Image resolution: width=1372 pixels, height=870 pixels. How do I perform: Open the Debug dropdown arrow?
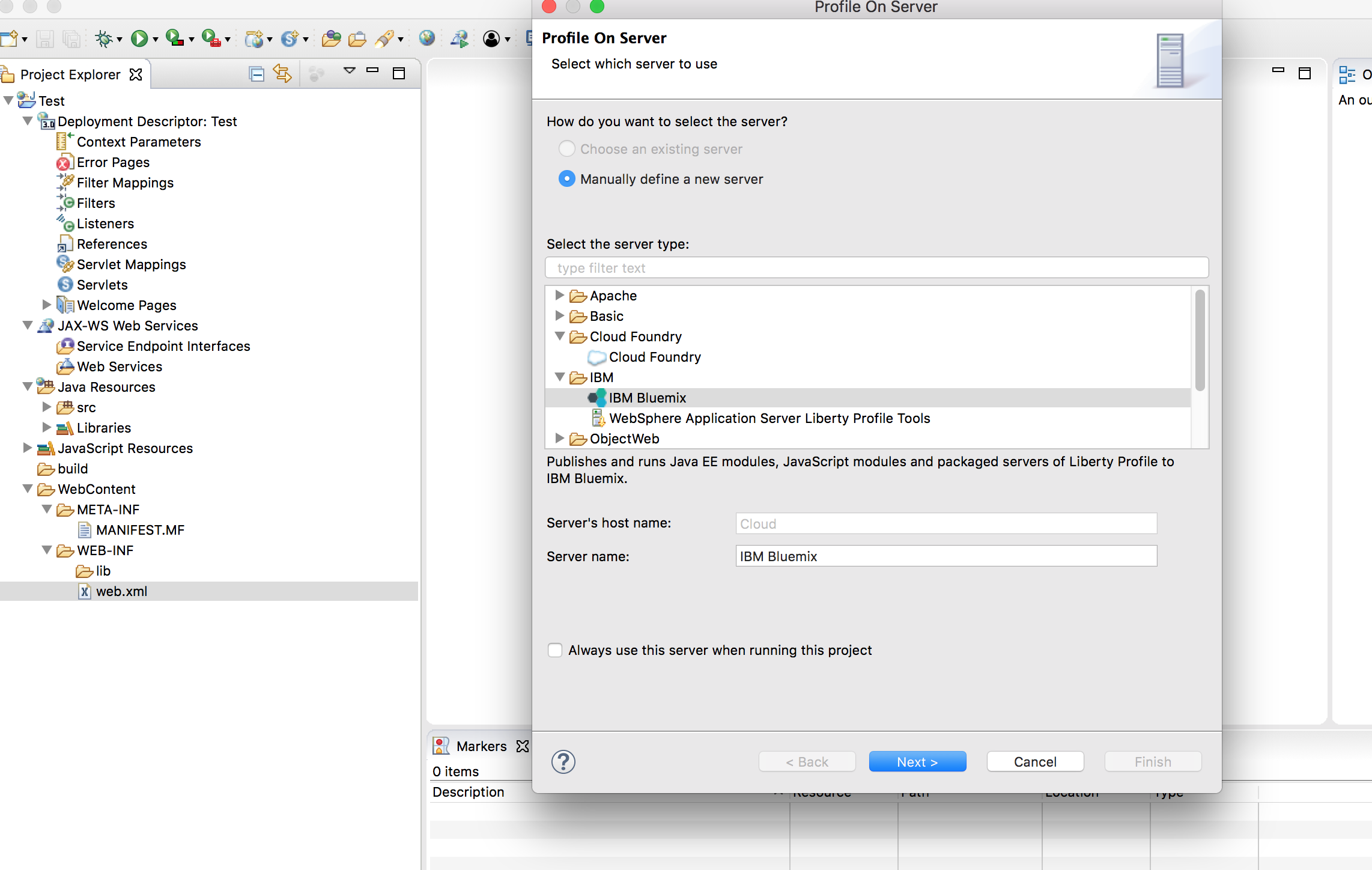coord(120,40)
